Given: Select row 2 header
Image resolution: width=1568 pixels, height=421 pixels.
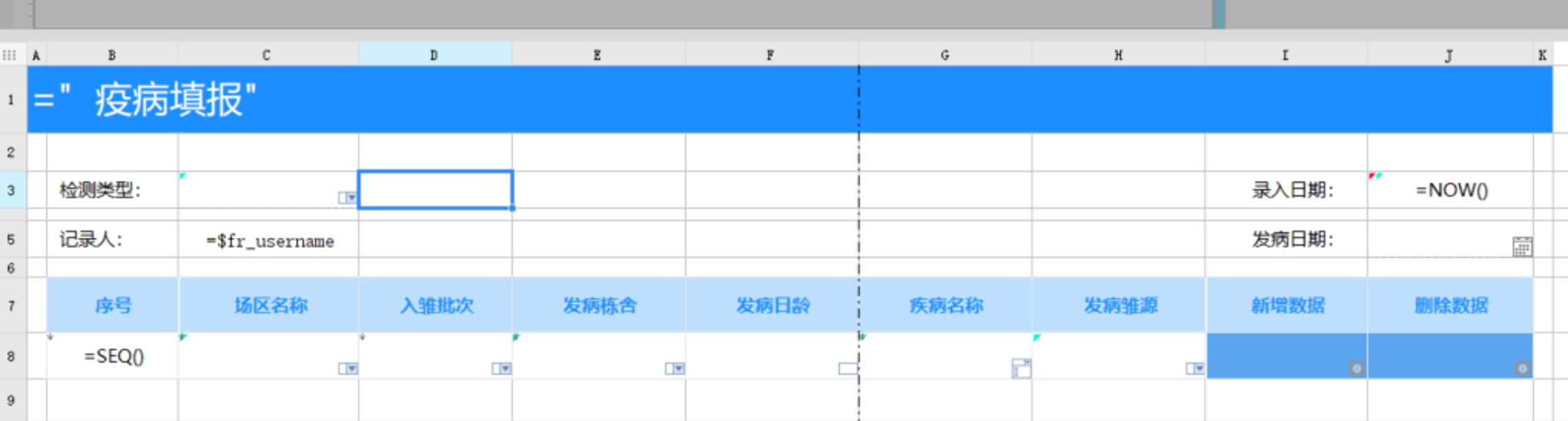Looking at the screenshot, I should tap(12, 152).
